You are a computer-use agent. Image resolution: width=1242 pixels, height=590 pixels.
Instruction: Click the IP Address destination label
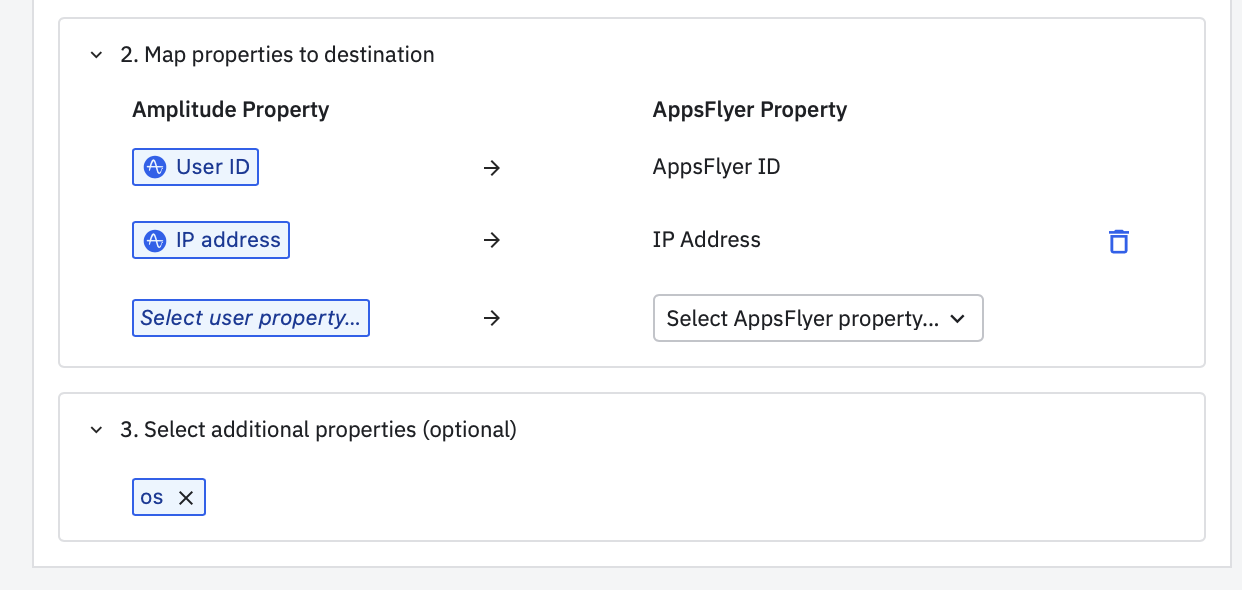pyautogui.click(x=706, y=240)
